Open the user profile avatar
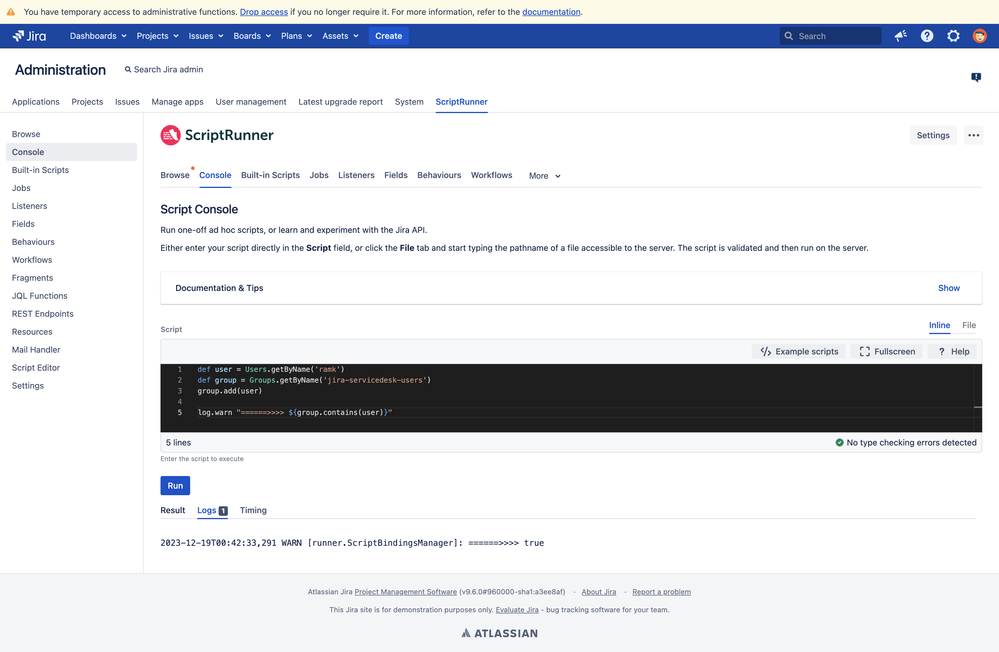 pyautogui.click(x=980, y=36)
